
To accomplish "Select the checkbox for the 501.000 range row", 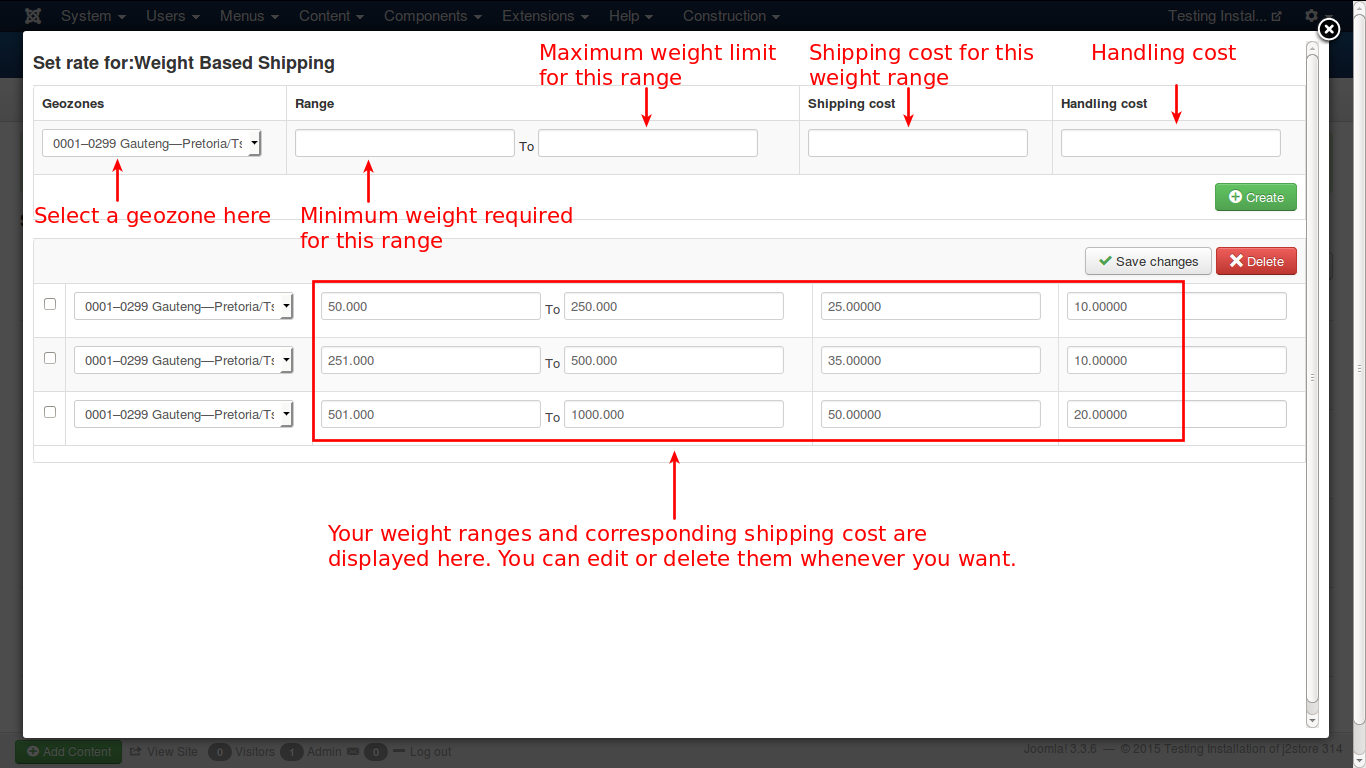I will (50, 411).
